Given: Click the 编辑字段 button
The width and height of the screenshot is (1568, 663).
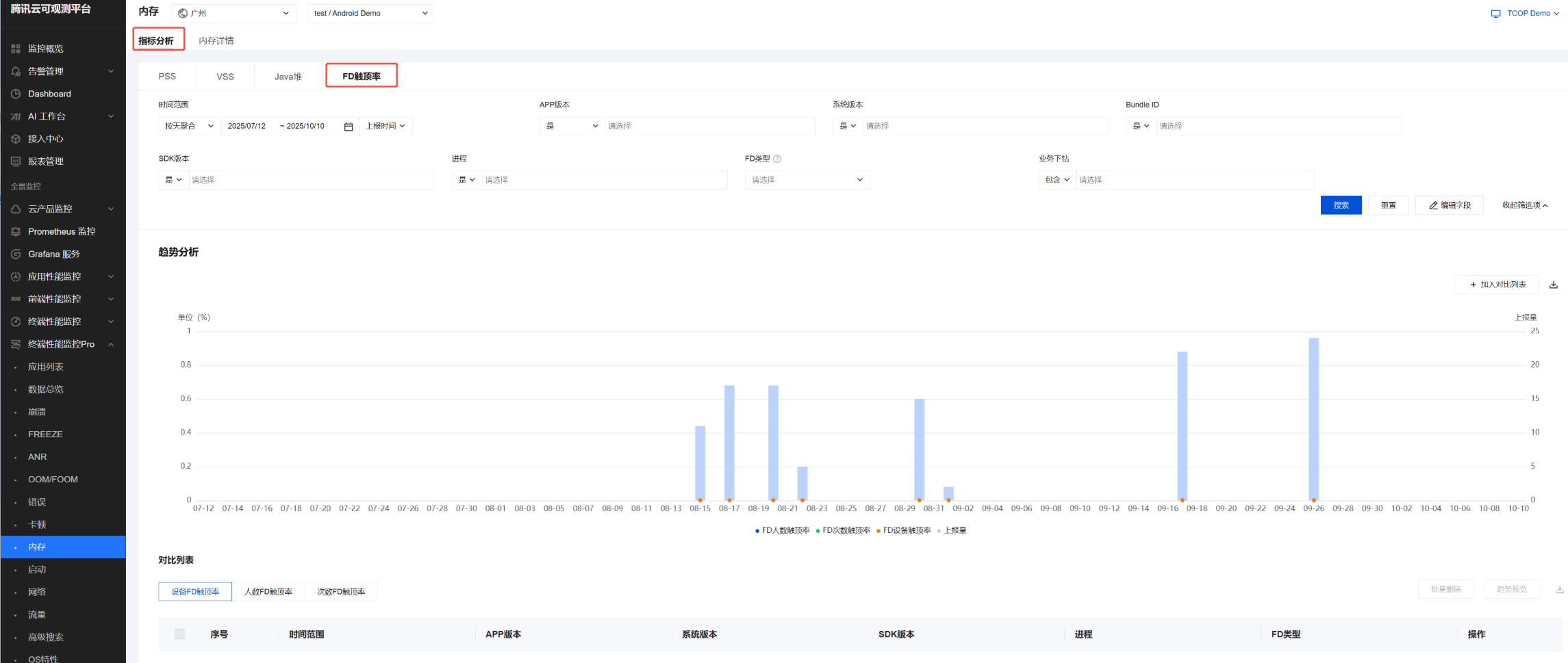Looking at the screenshot, I should point(1450,205).
